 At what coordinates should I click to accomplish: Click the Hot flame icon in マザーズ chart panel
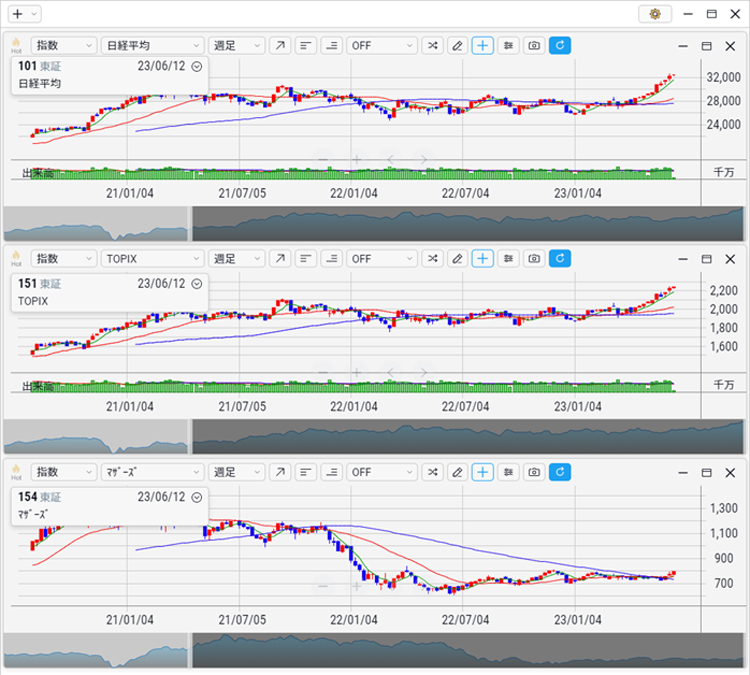coord(16,473)
